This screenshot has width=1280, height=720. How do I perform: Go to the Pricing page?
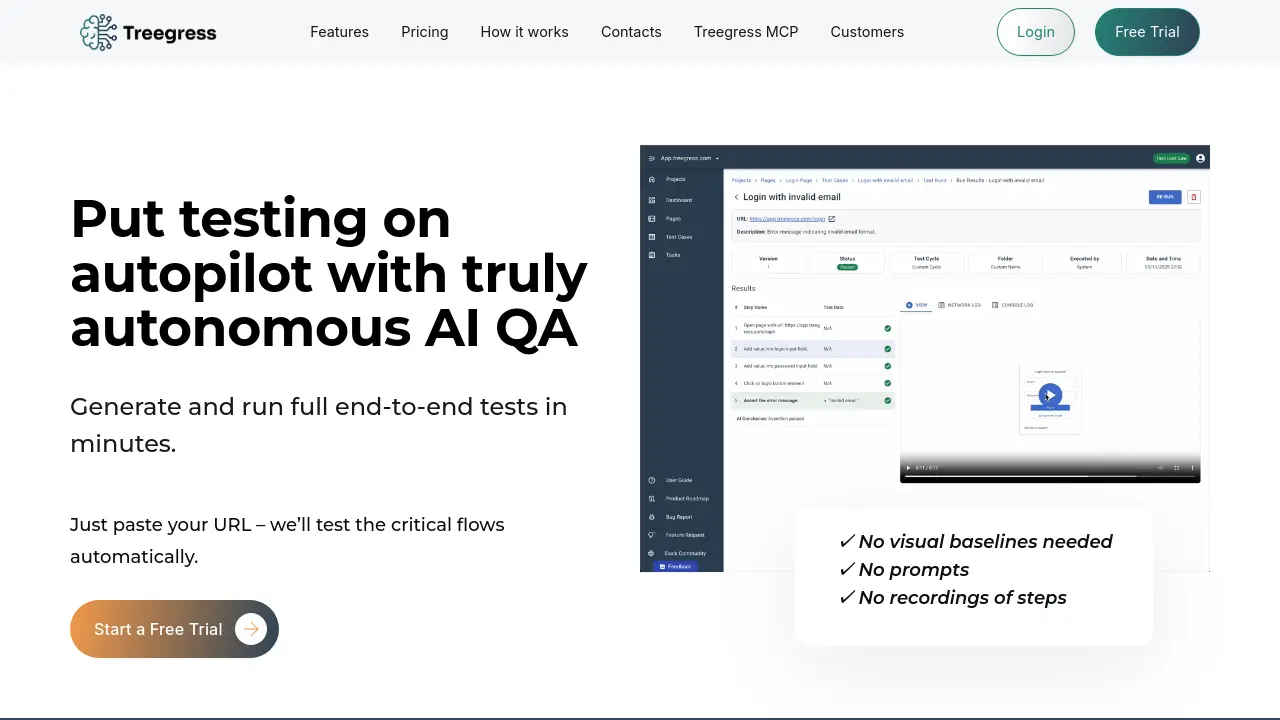[425, 32]
